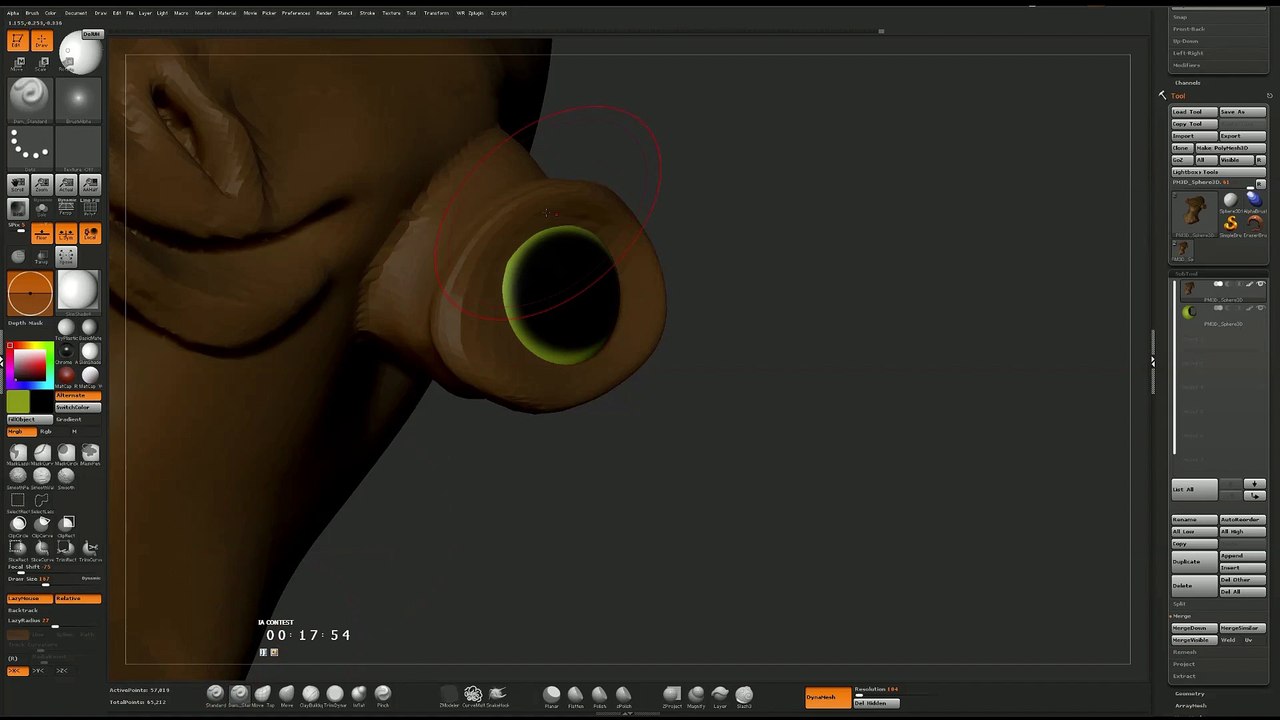Toggle the Local transformations button
Viewport: 1280px width, 720px height.
(90, 234)
